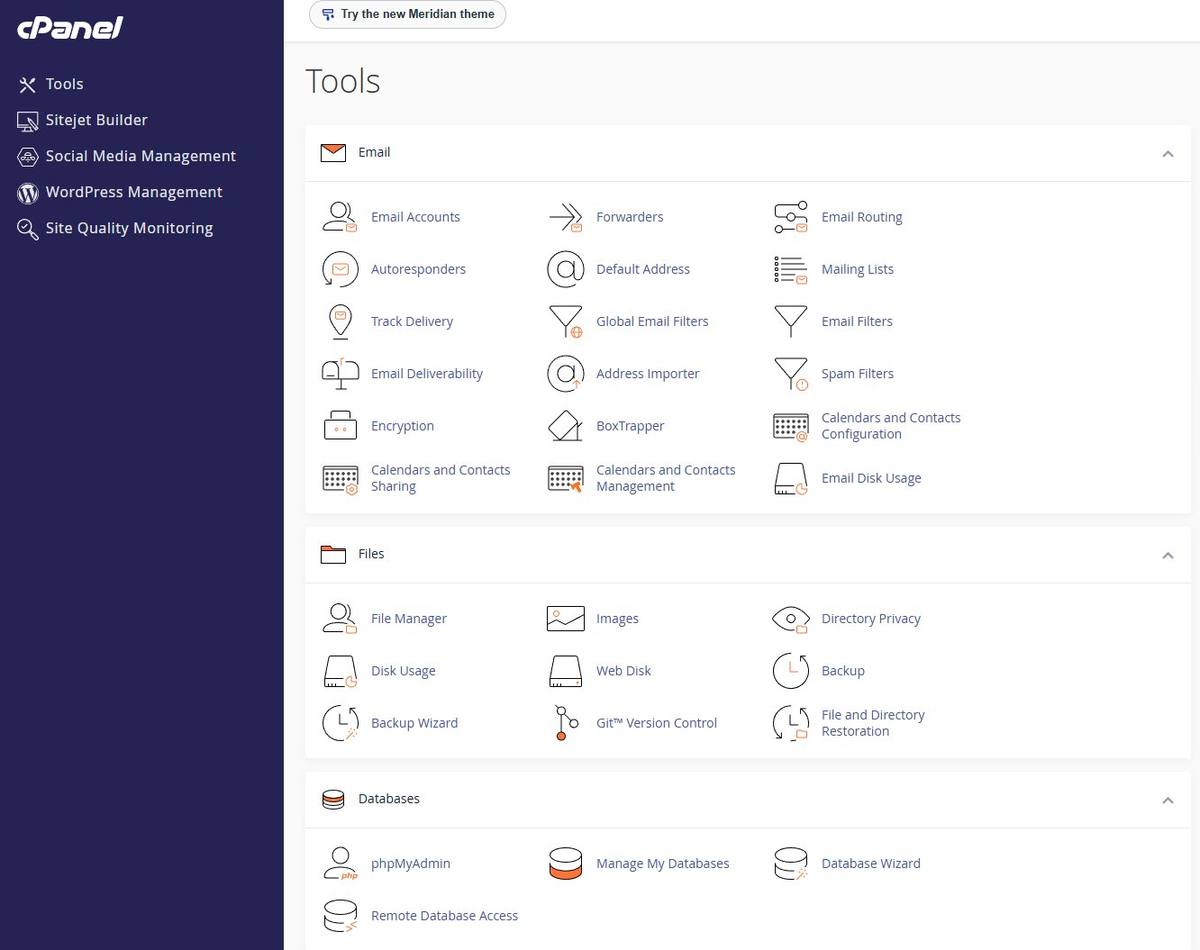Click the Web Disk icon
The height and width of the screenshot is (950, 1200).
pyautogui.click(x=566, y=670)
